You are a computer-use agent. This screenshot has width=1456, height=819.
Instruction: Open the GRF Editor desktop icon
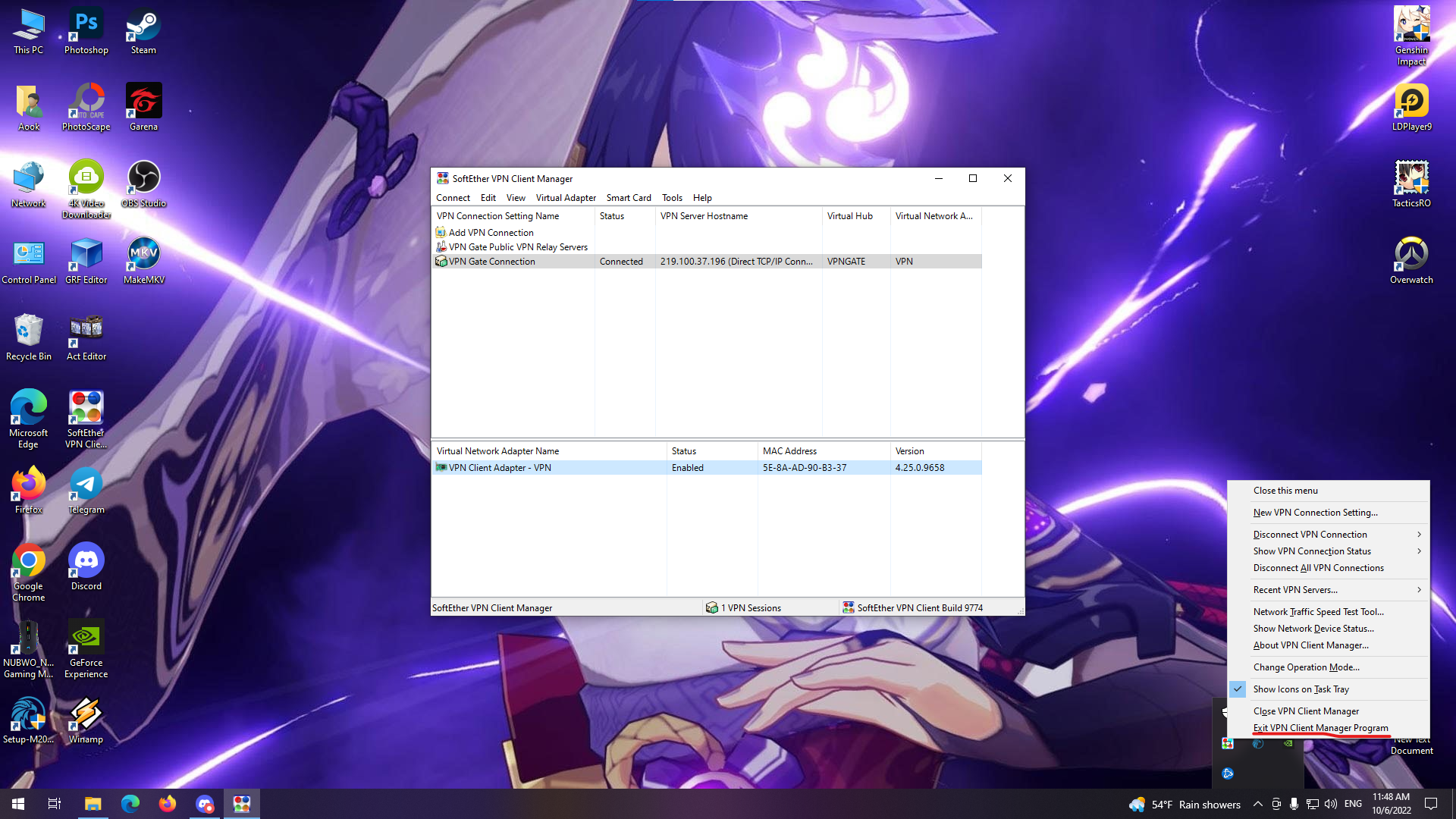86,261
